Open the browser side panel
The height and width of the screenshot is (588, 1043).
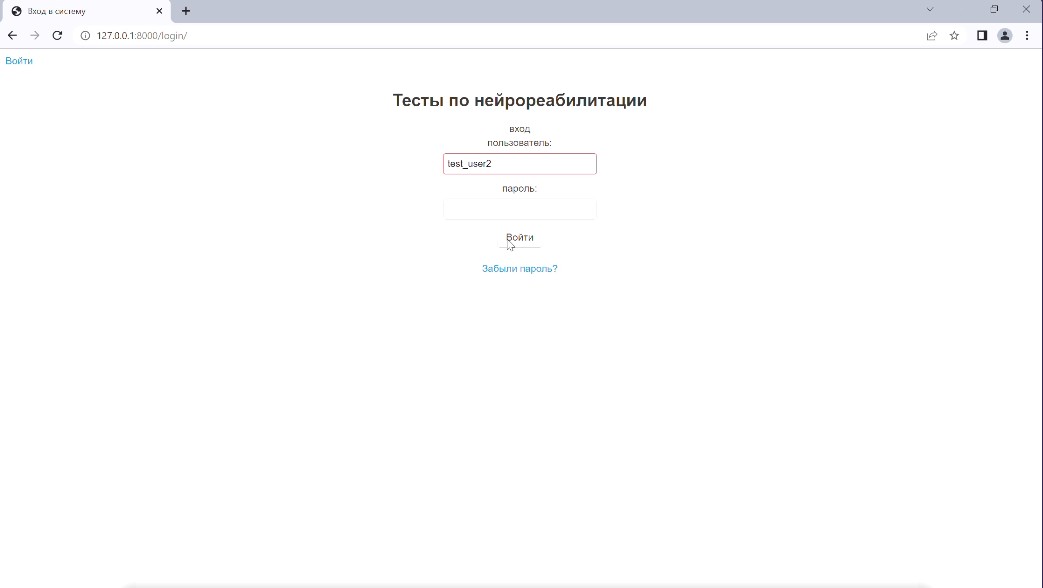click(982, 35)
